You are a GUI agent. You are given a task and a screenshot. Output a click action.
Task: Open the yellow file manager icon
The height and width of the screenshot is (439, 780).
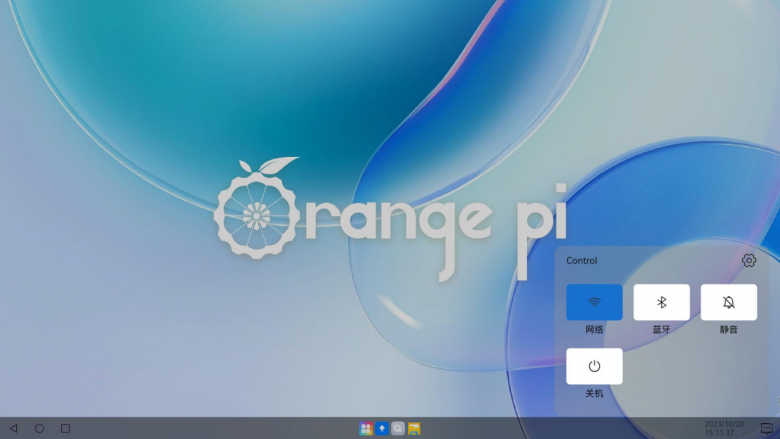click(x=414, y=428)
